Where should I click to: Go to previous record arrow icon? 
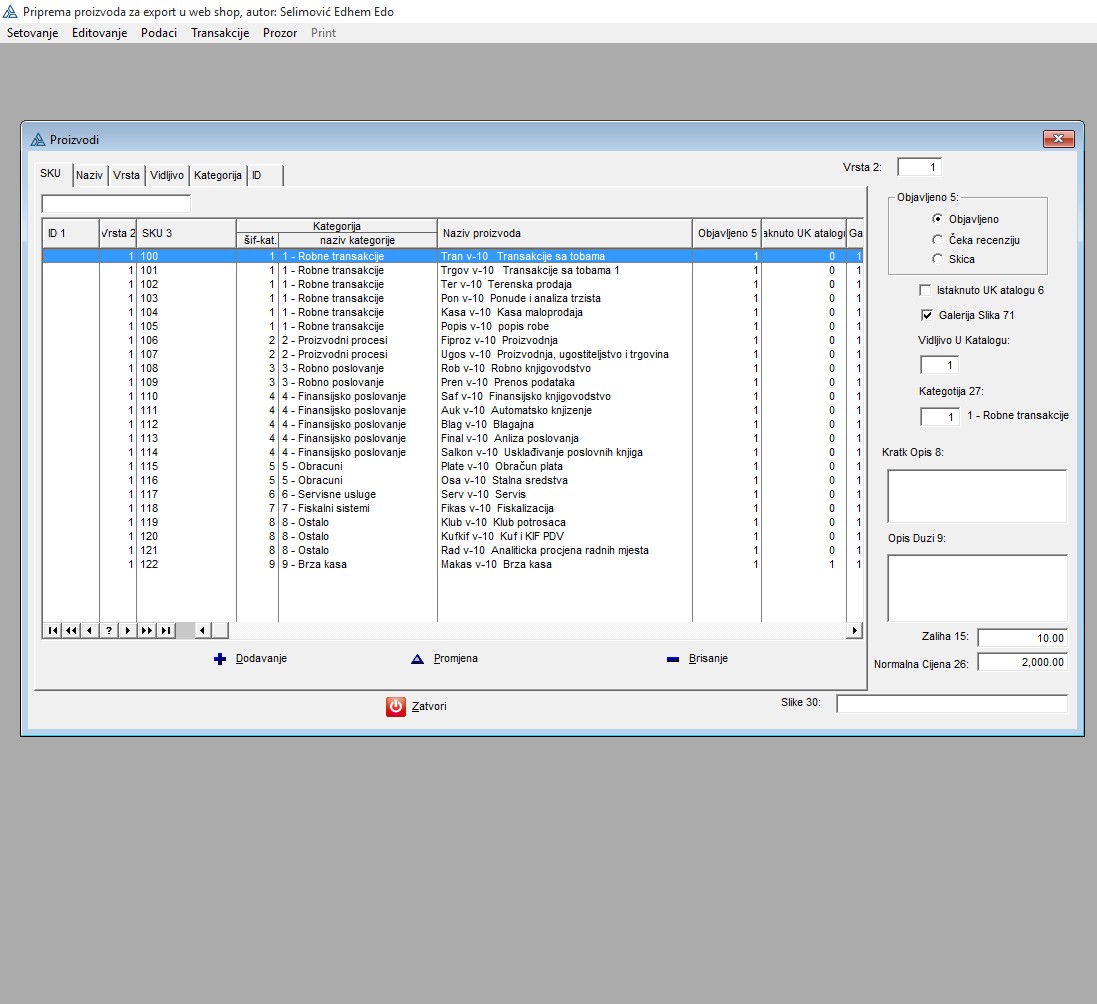90,630
